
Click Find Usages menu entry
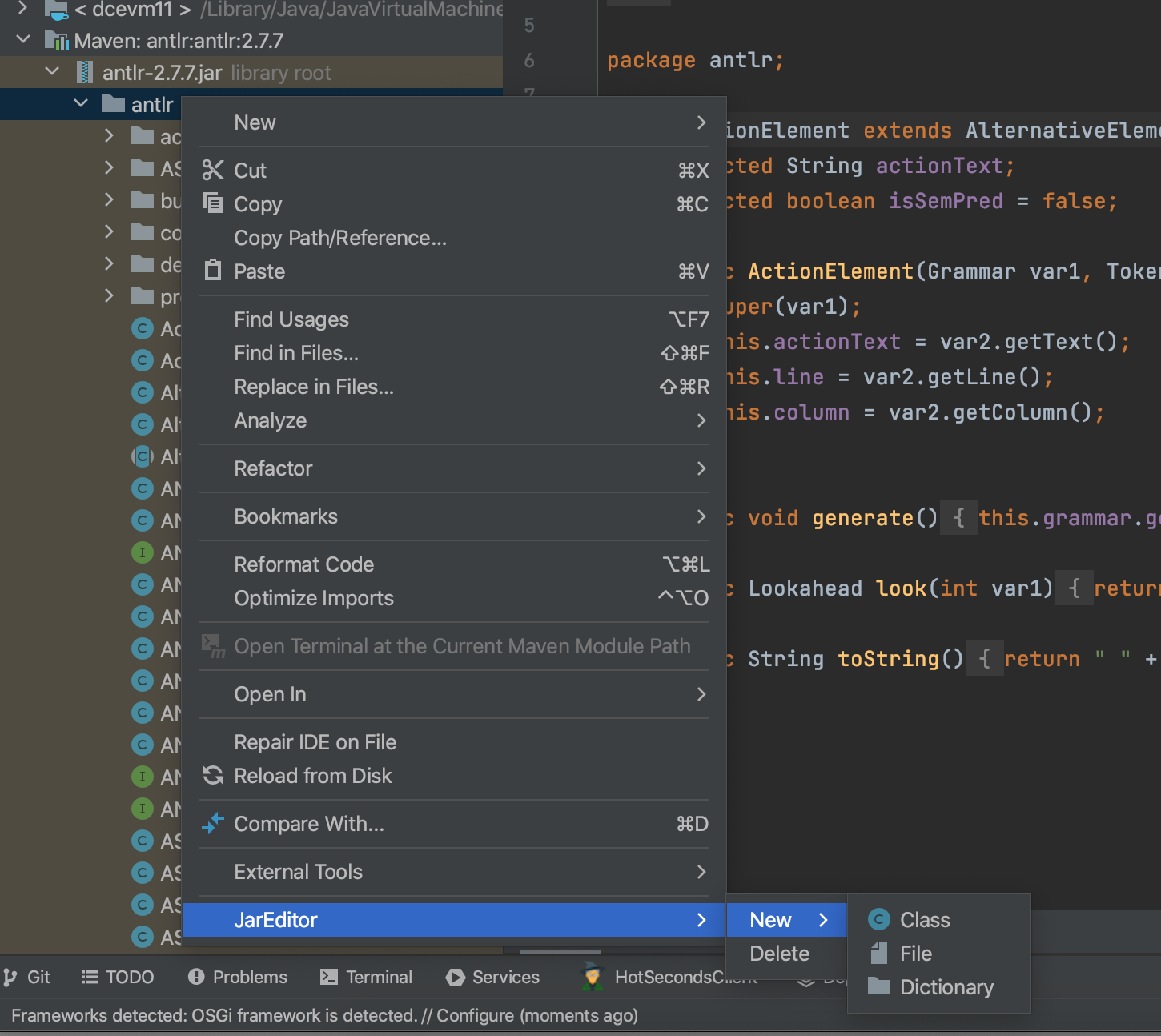(291, 319)
